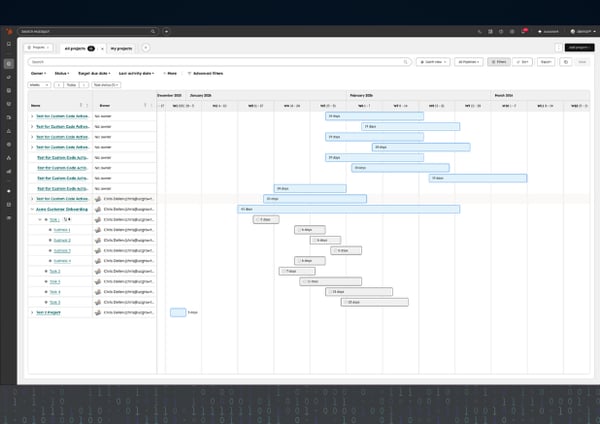The height and width of the screenshot is (424, 600).
Task: Open the All Pipelines dropdown
Action: pos(469,62)
